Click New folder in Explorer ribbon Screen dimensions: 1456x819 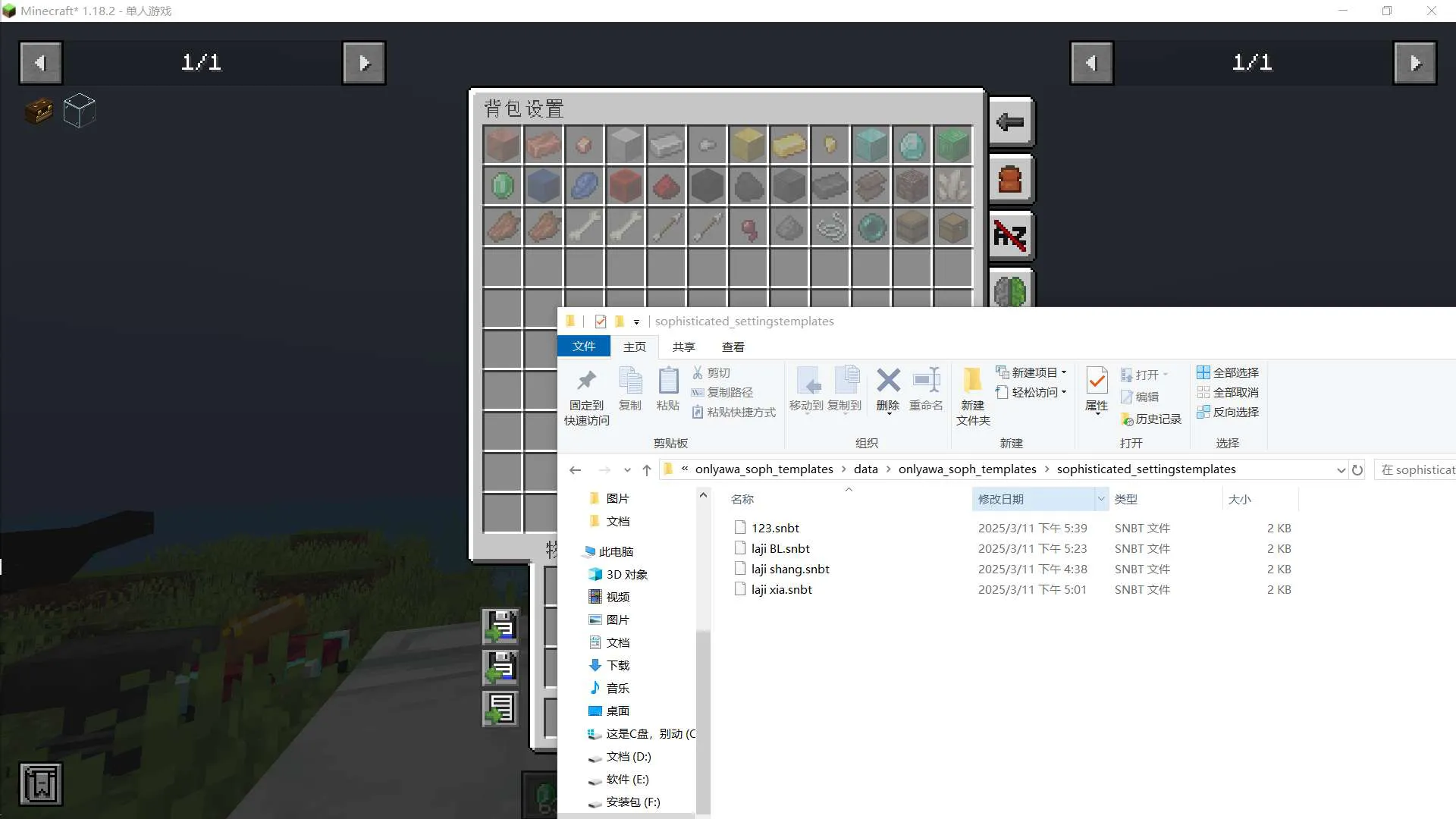click(x=973, y=397)
